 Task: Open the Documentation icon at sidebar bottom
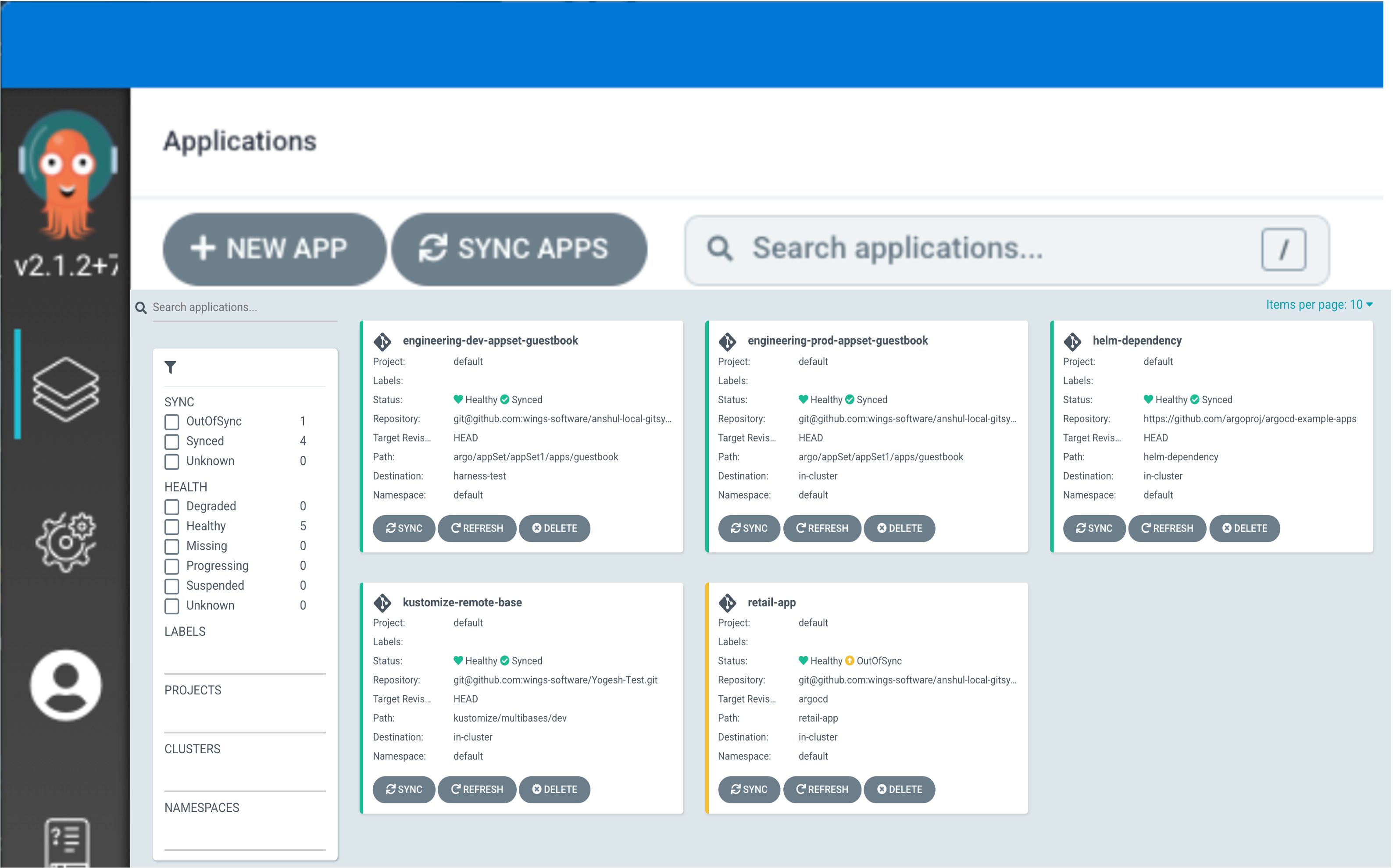coord(67,842)
